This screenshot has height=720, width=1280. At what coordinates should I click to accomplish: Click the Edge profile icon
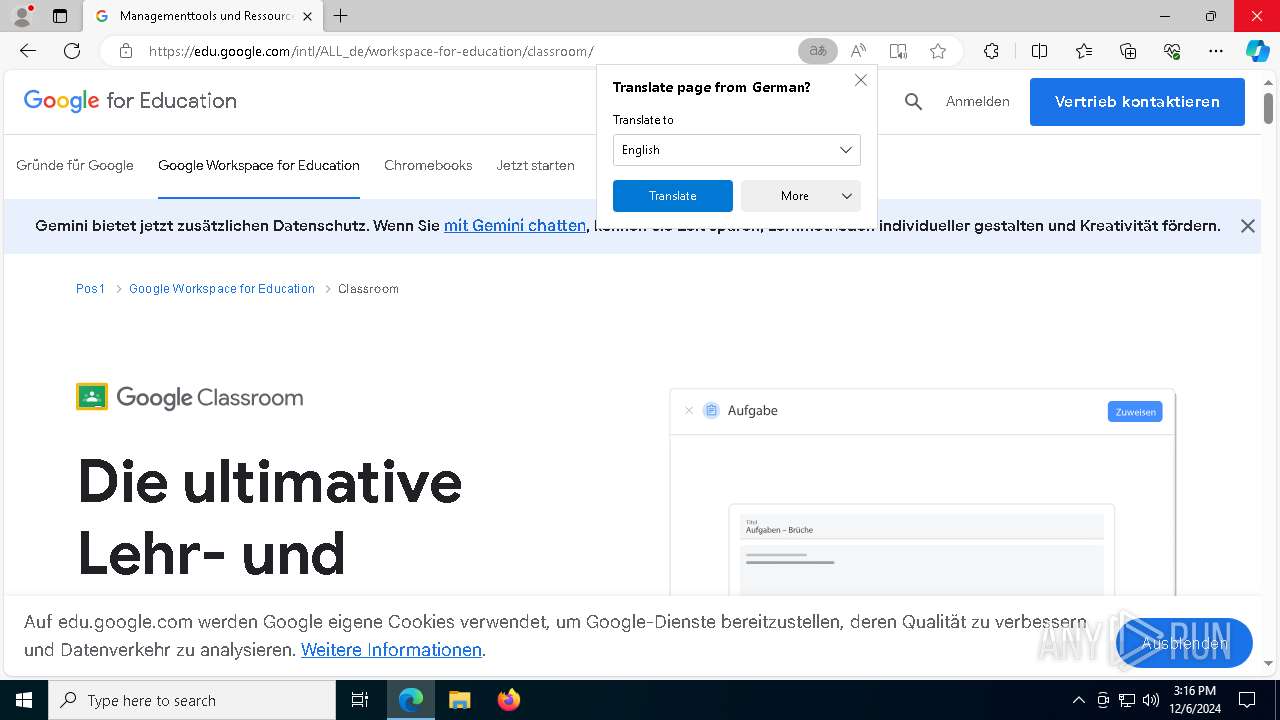(x=21, y=16)
